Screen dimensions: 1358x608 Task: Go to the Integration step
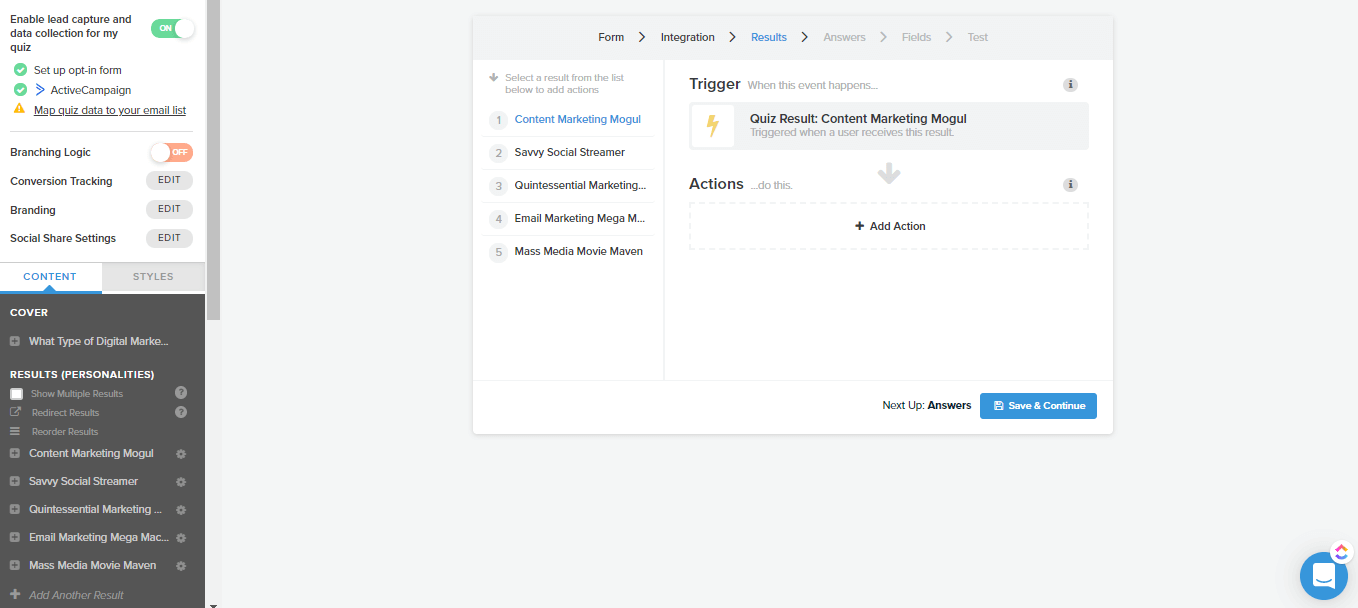pyautogui.click(x=687, y=38)
